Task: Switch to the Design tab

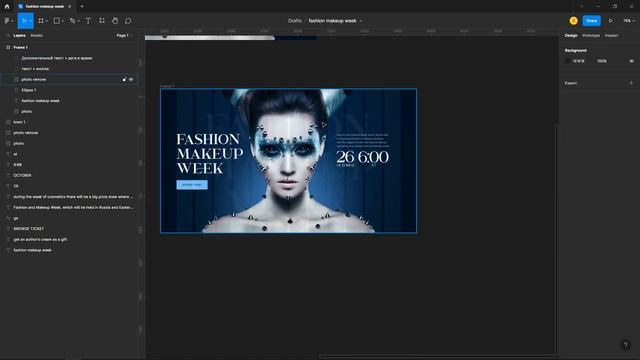Action: (x=571, y=36)
